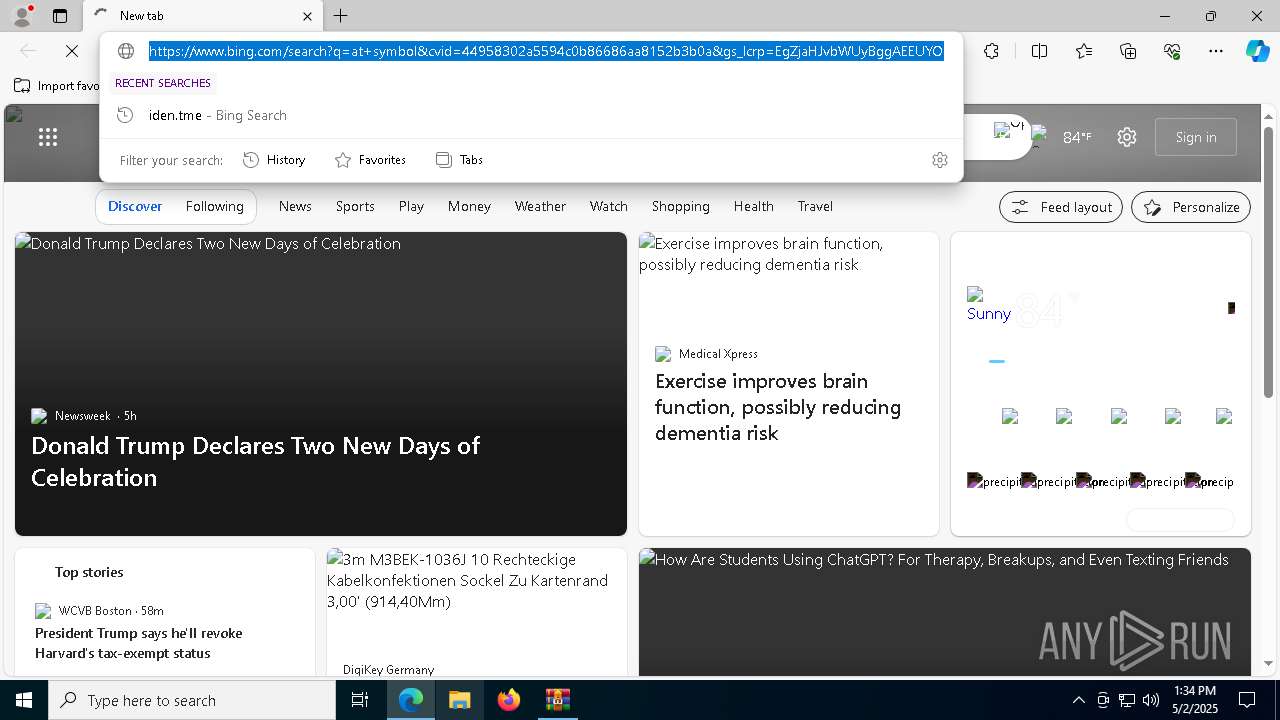Click the Extensions puzzle icon
The image size is (1280, 720).
991,51
